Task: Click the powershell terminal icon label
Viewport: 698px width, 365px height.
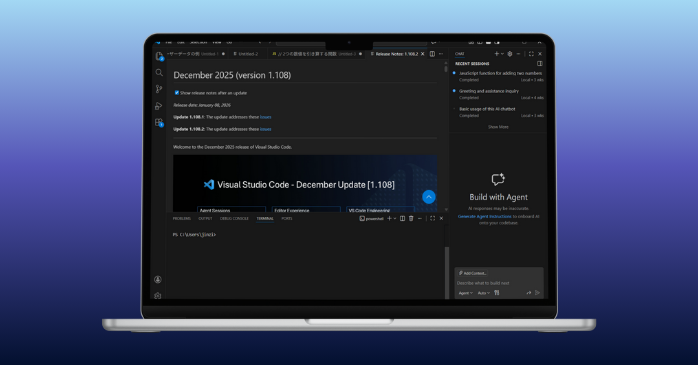Action: click(372, 219)
